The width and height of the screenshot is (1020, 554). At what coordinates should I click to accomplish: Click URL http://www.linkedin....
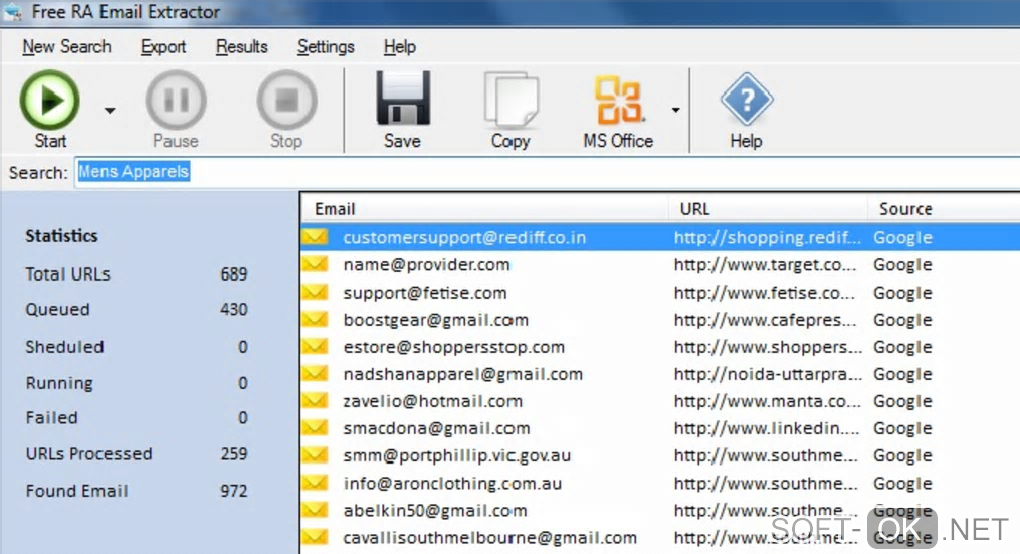[x=766, y=429]
